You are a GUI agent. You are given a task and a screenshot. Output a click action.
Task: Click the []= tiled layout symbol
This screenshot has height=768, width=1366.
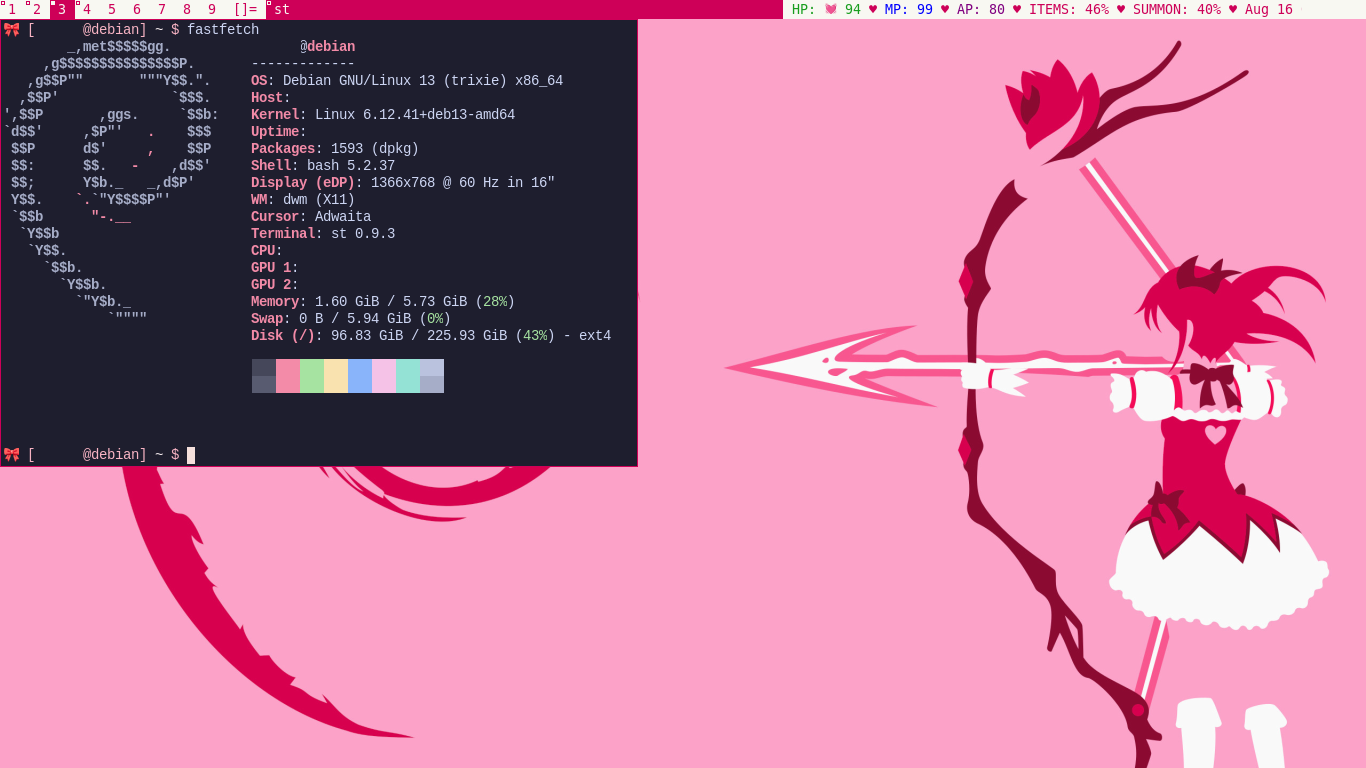click(245, 9)
